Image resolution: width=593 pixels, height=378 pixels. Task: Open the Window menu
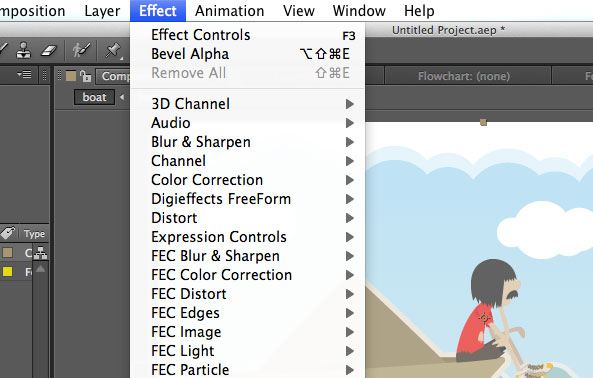click(x=359, y=11)
